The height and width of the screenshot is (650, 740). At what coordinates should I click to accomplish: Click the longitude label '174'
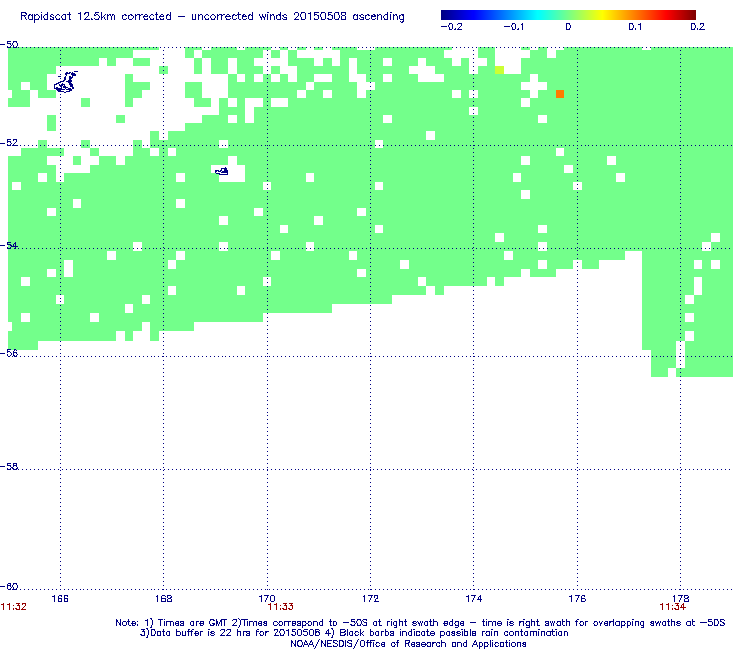pyautogui.click(x=474, y=599)
